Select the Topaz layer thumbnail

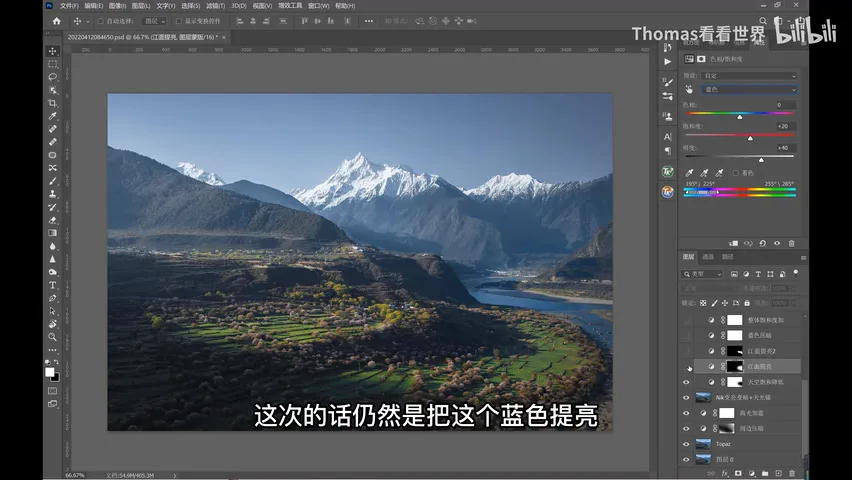tap(703, 444)
